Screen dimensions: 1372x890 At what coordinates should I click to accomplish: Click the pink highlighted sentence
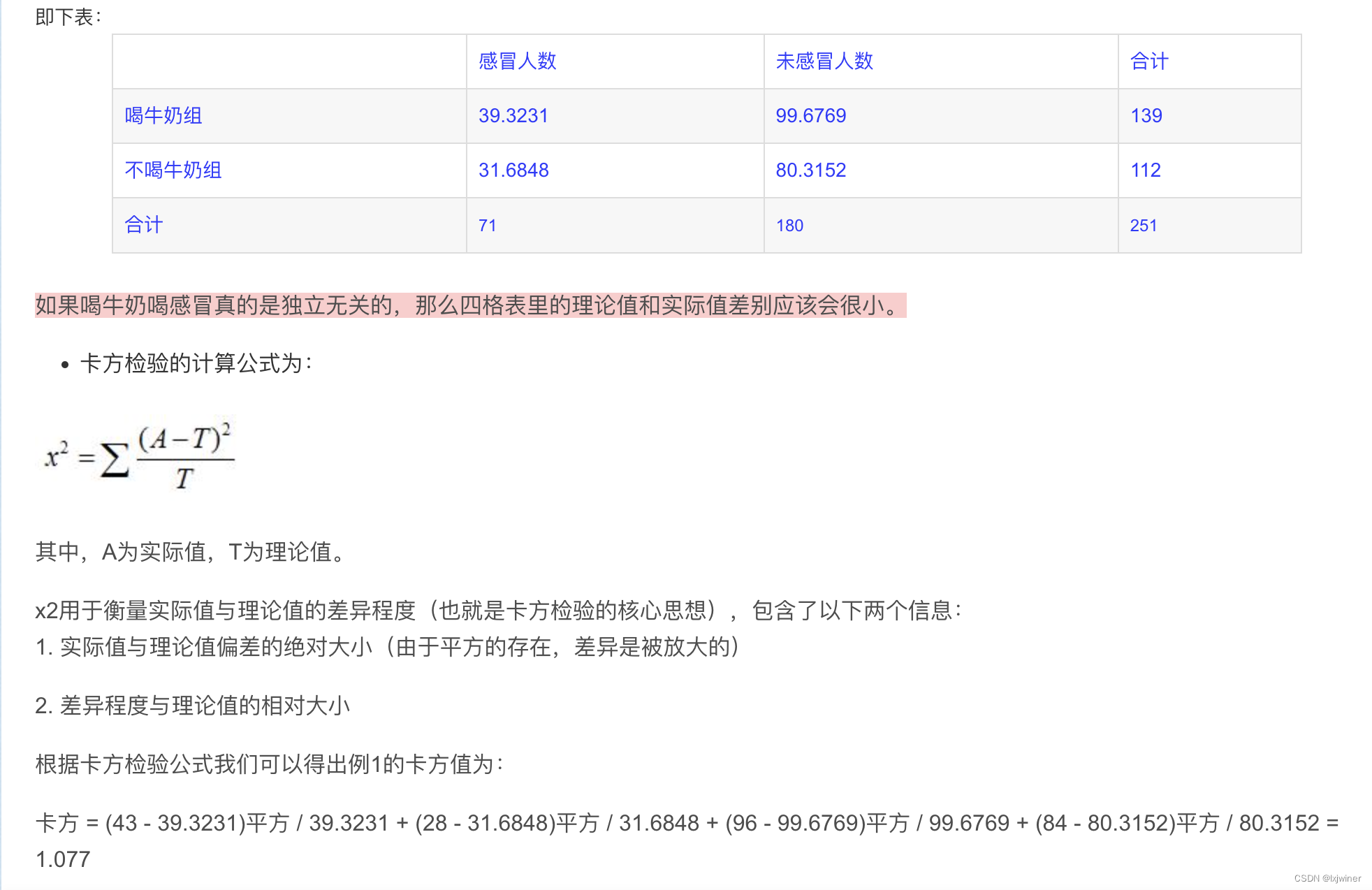pyautogui.click(x=469, y=306)
